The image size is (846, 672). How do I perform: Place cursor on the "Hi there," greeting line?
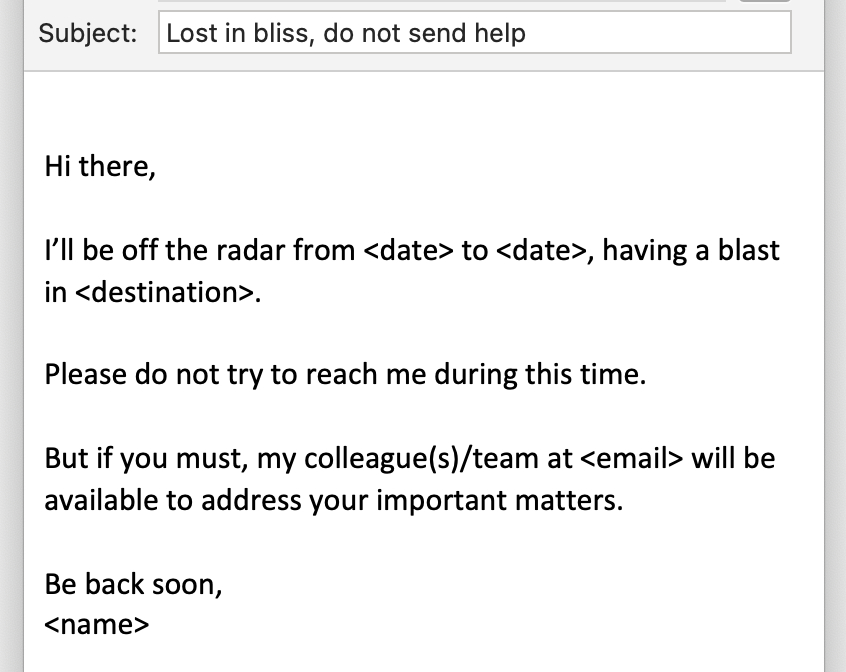pos(100,166)
